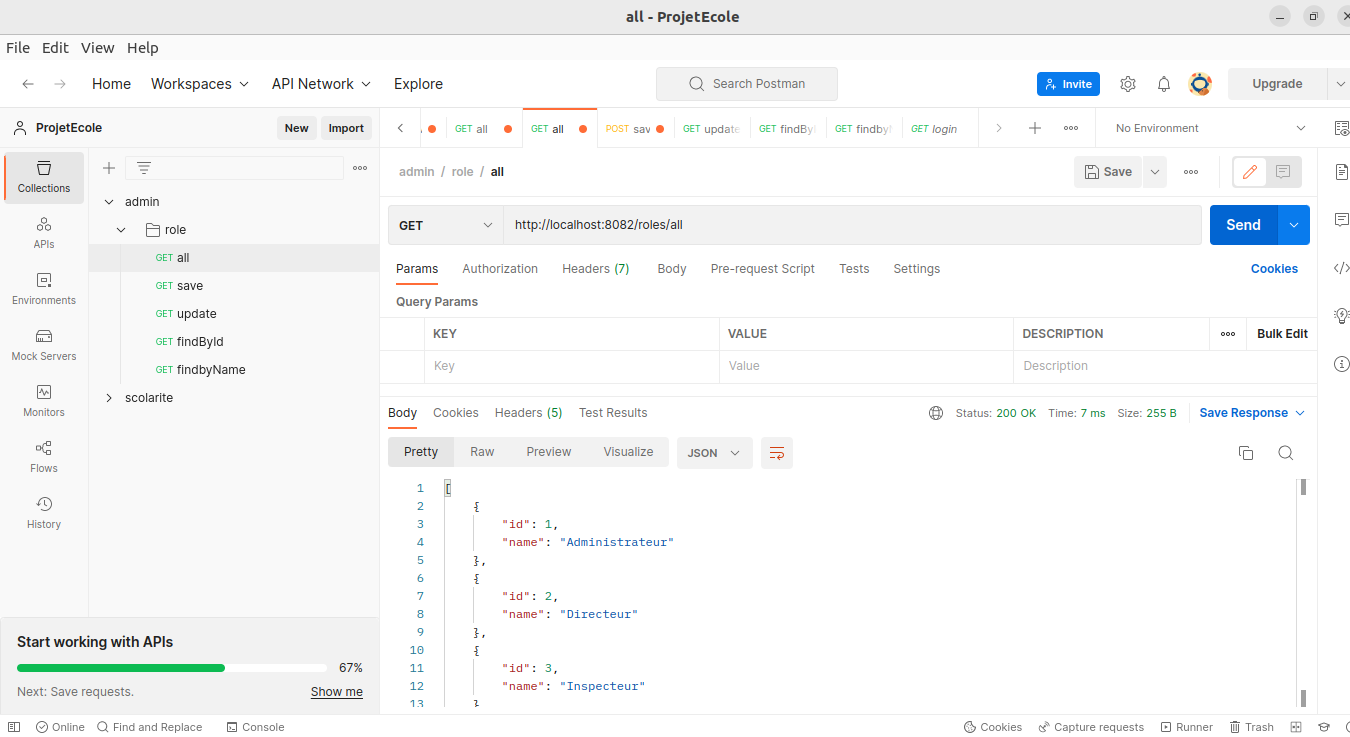Click the settings gear icon
Image resolution: width=1350 pixels, height=737 pixels.
pos(1128,84)
